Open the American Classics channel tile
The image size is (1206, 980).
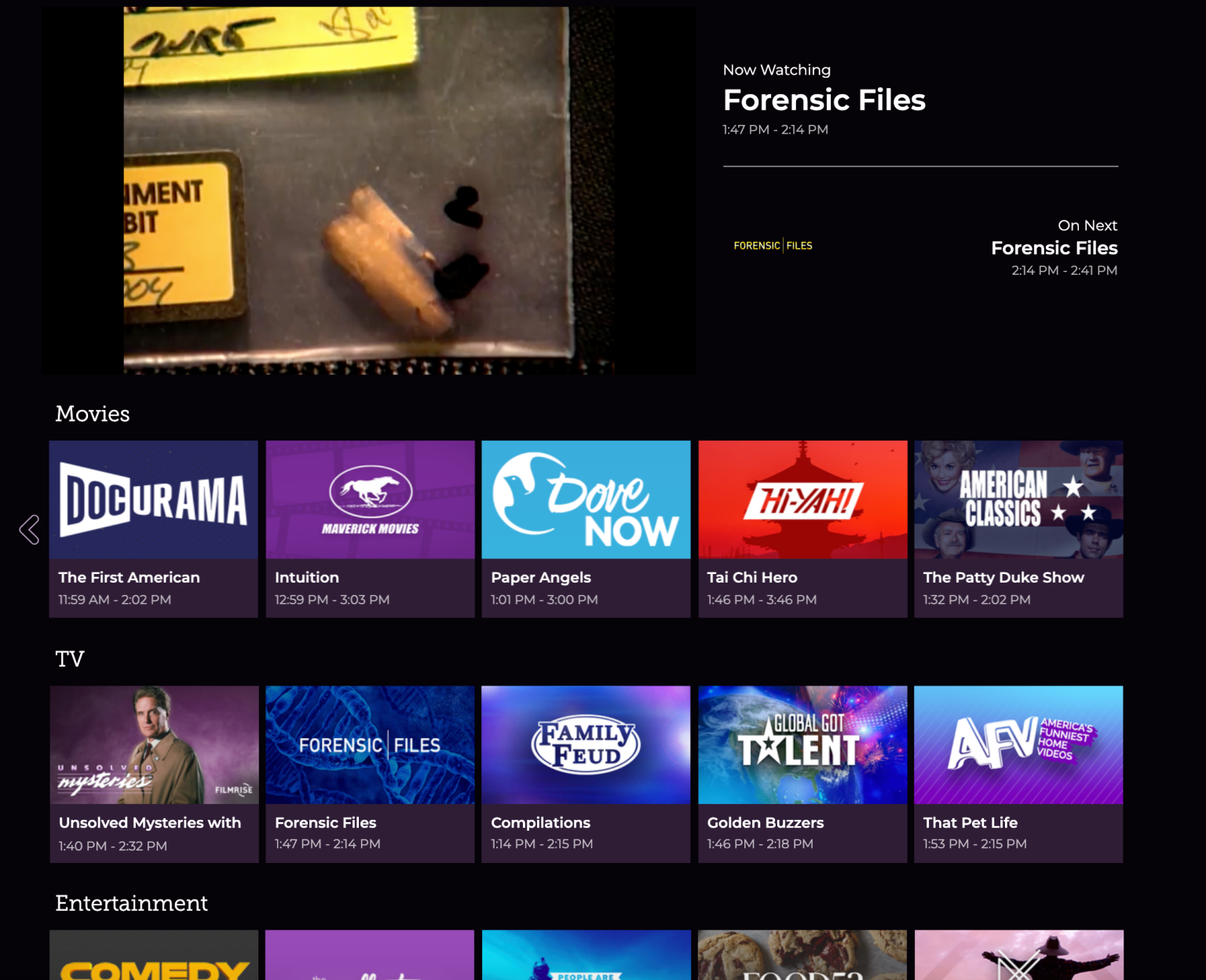pyautogui.click(x=1018, y=500)
